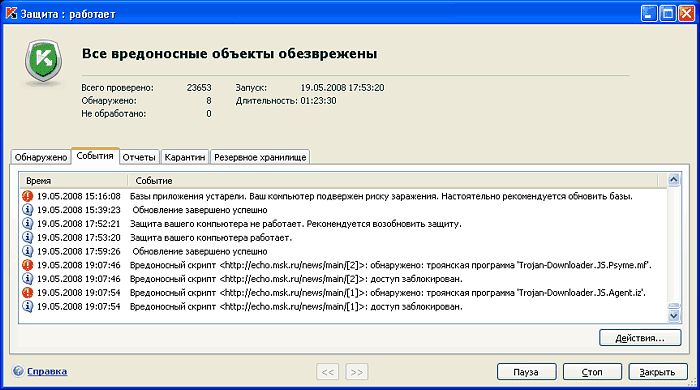Click the Закрыть button
The image size is (700, 390).
coord(658,372)
